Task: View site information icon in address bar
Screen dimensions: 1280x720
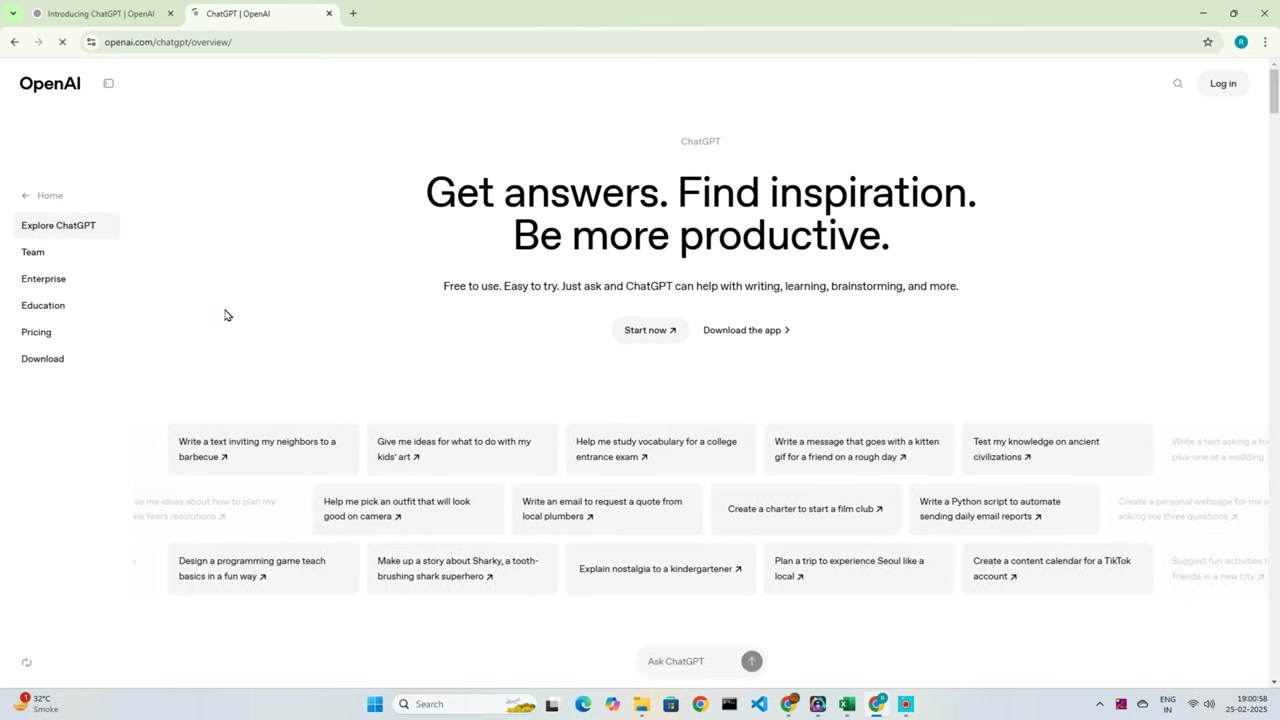Action: (x=91, y=42)
